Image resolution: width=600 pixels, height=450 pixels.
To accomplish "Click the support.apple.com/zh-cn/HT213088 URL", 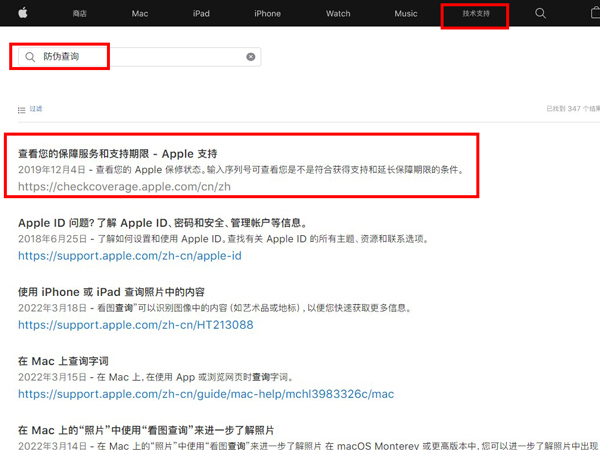I will (x=135, y=325).
